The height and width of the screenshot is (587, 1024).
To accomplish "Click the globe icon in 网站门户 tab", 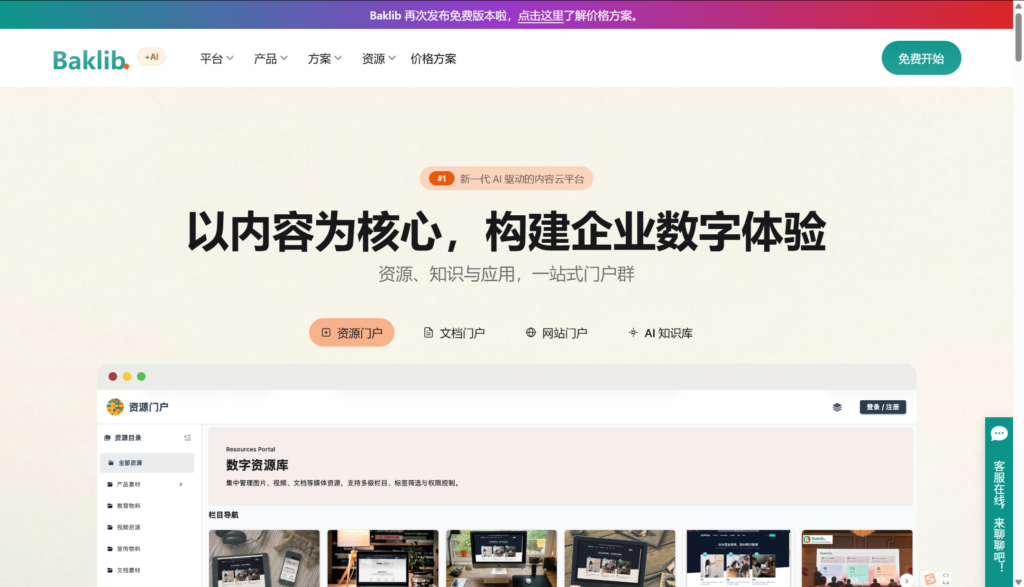I will [x=531, y=332].
